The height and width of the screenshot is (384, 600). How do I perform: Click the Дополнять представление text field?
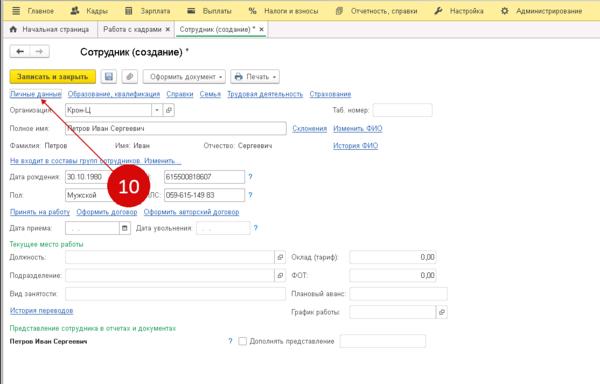coord(383,341)
